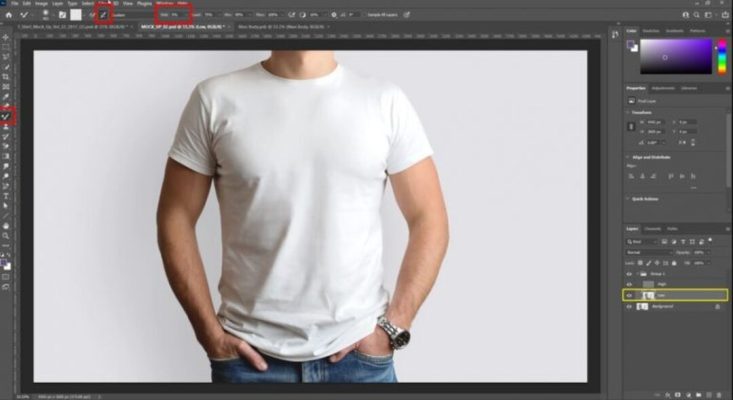Add a layer mask from Layers footer
The image size is (733, 400).
point(678,395)
